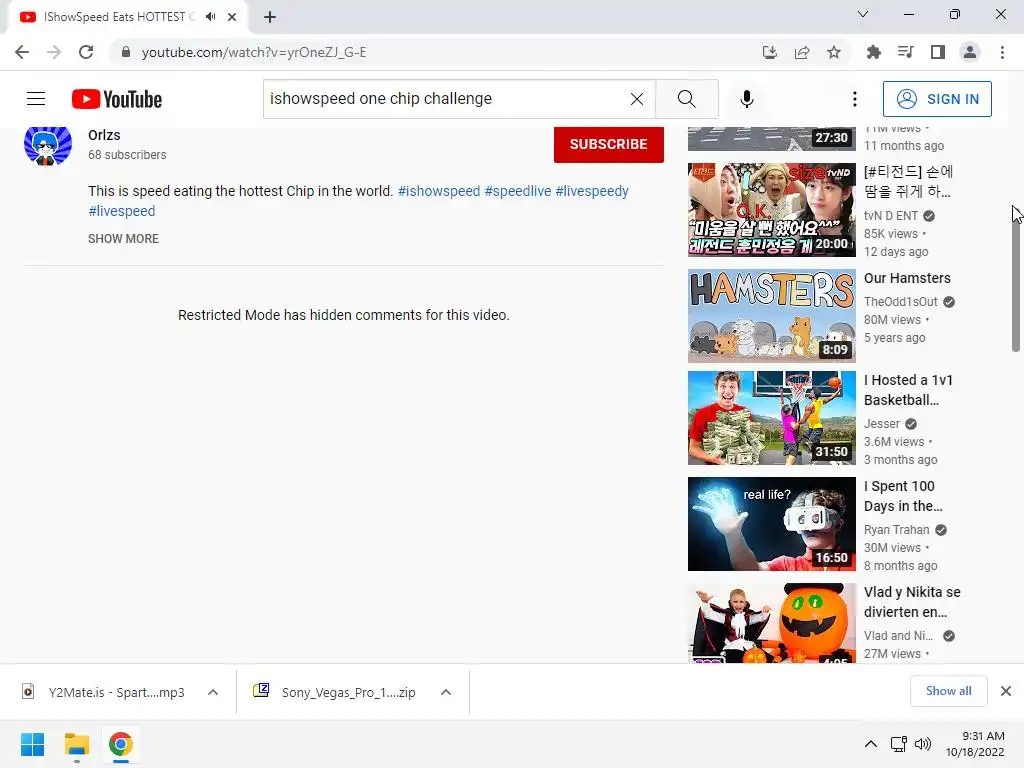The image size is (1024, 768).
Task: Click the 'Our Hamsters' video title
Action: [x=907, y=278]
